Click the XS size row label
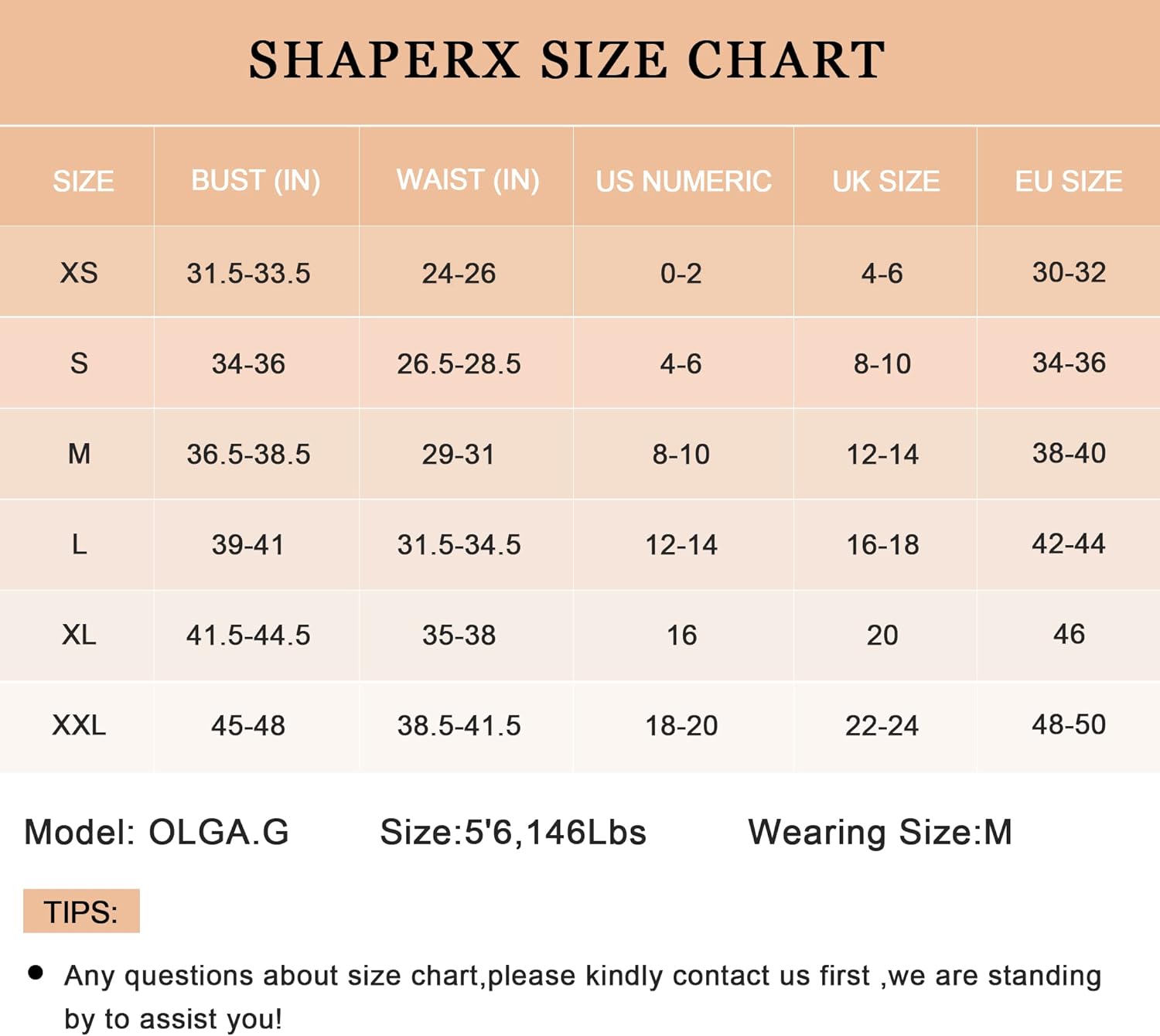 pyautogui.click(x=79, y=273)
